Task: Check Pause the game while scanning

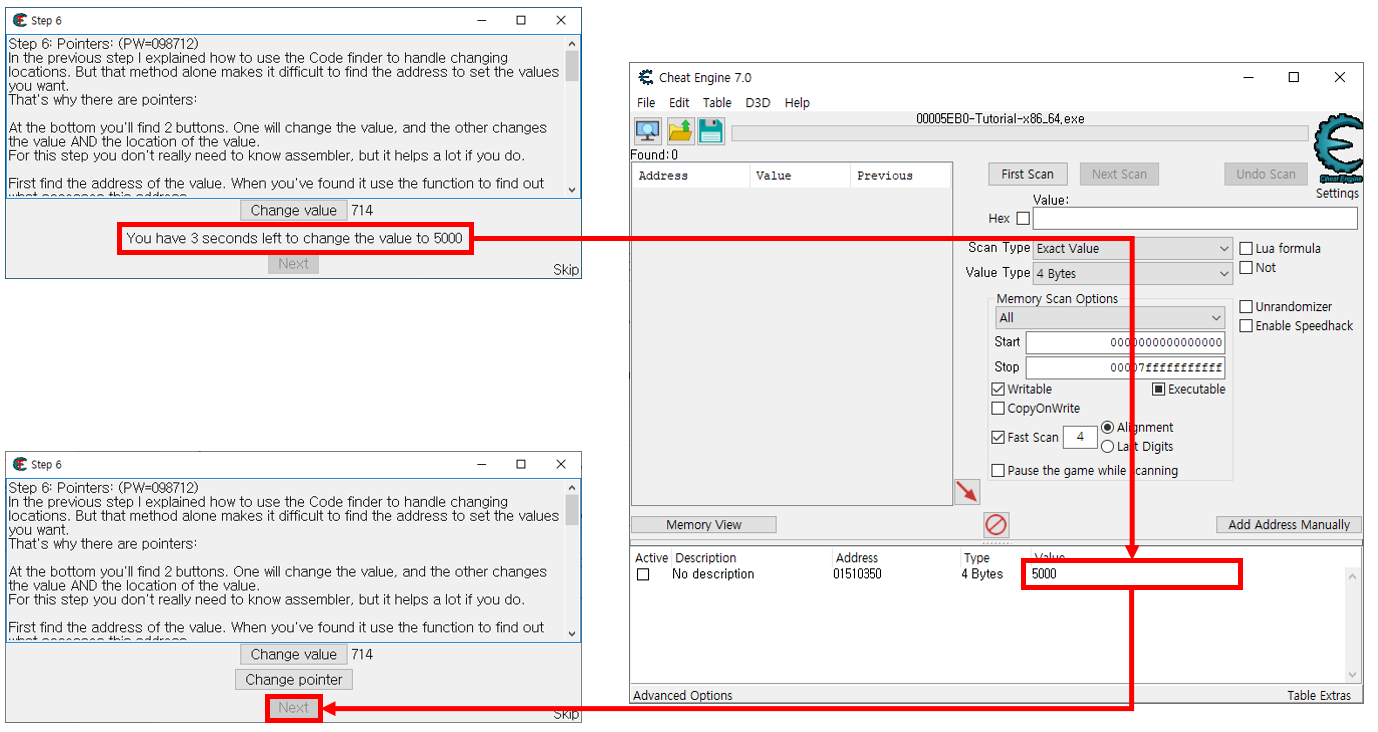Action: (x=998, y=470)
